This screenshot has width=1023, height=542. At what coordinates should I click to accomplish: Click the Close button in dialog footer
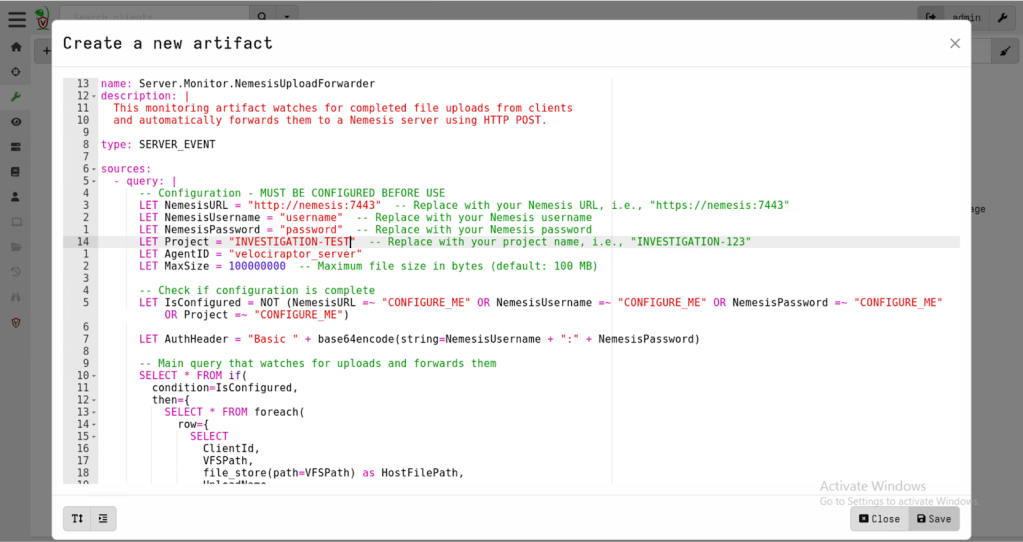click(x=879, y=518)
